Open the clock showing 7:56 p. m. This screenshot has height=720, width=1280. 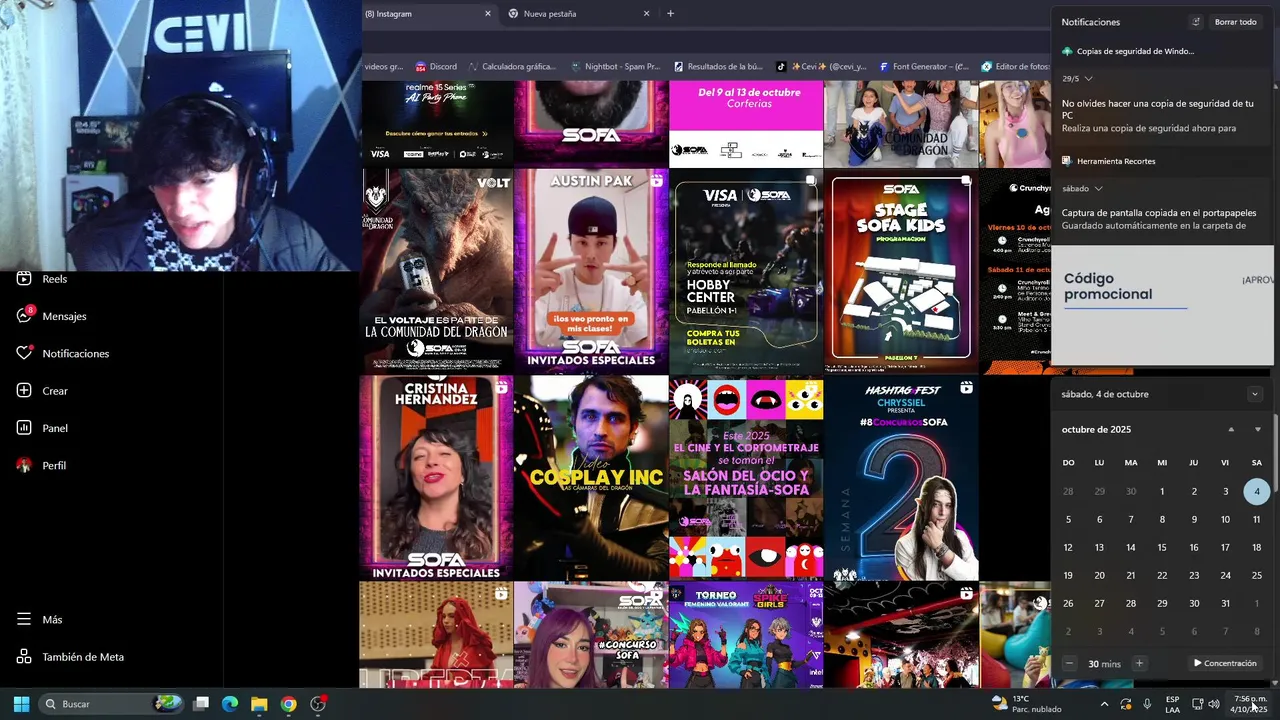click(x=1250, y=704)
